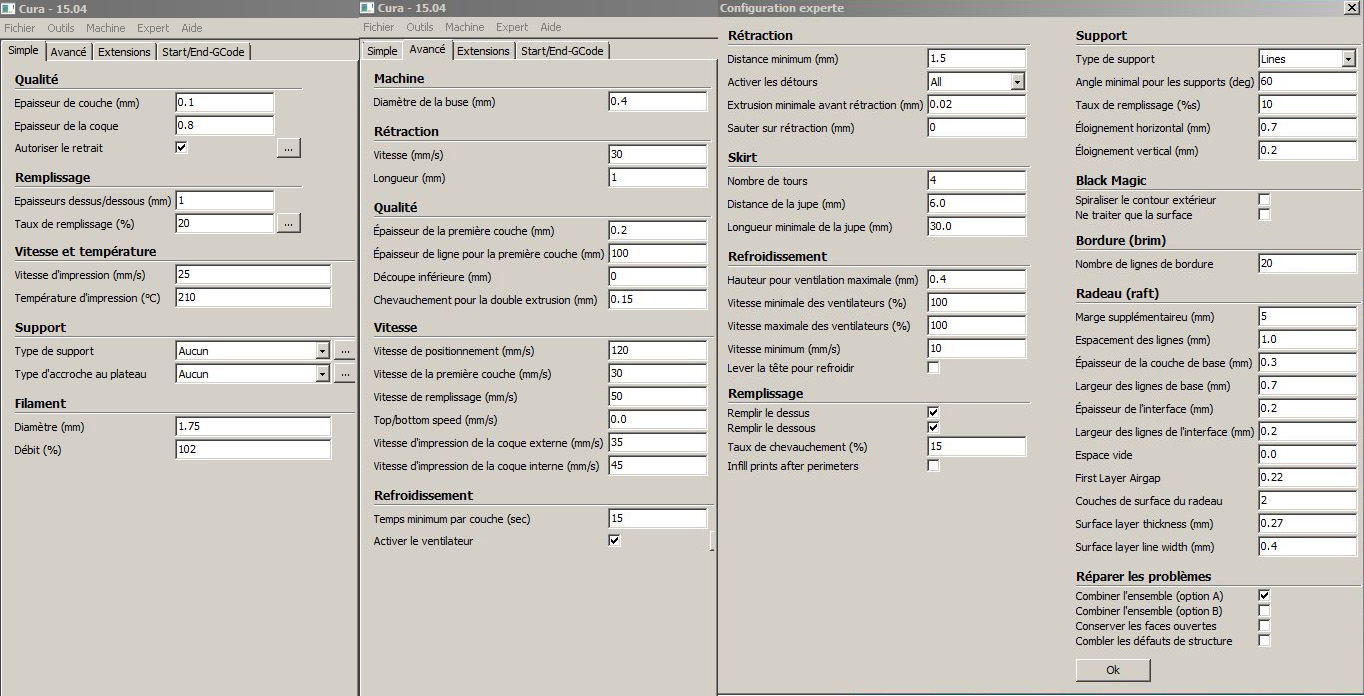
Task: Tick Infill prints after perimeters checkbox
Action: click(933, 466)
